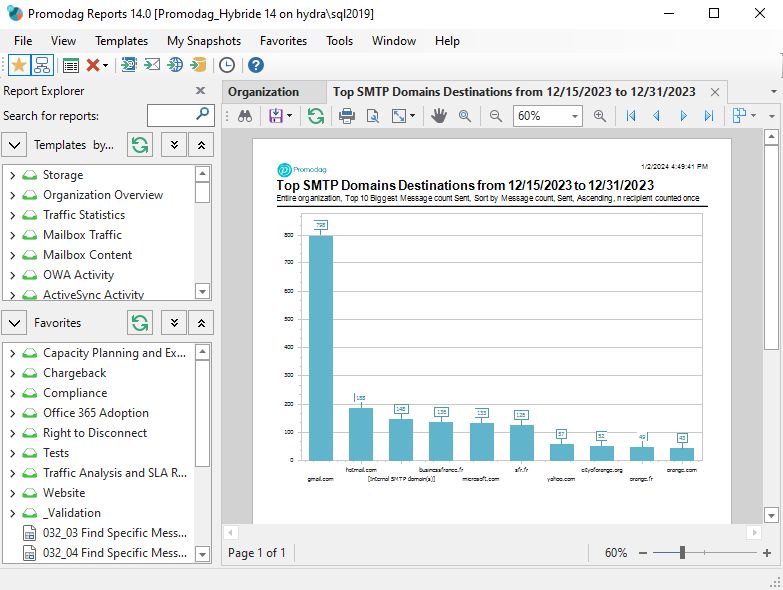Viewport: 783px width, 590px height.
Task: Expand all Favorites nodes
Action: click(174, 323)
